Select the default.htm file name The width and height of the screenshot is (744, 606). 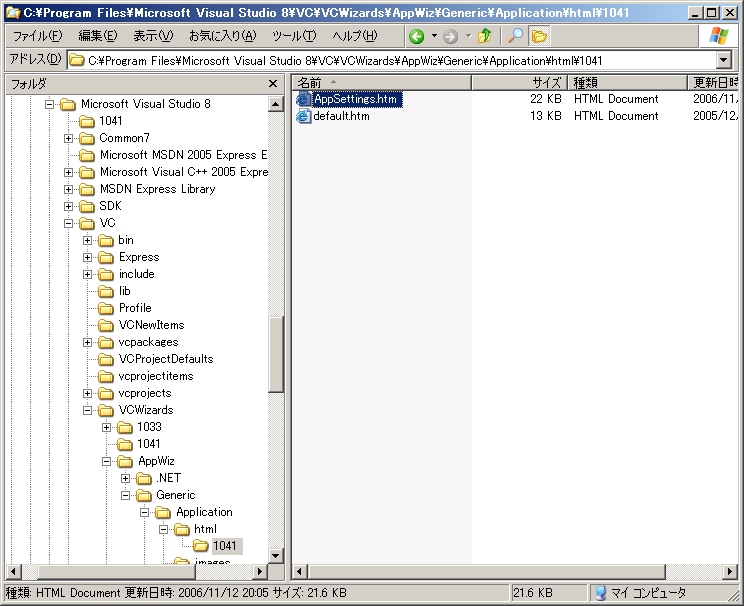click(x=341, y=116)
